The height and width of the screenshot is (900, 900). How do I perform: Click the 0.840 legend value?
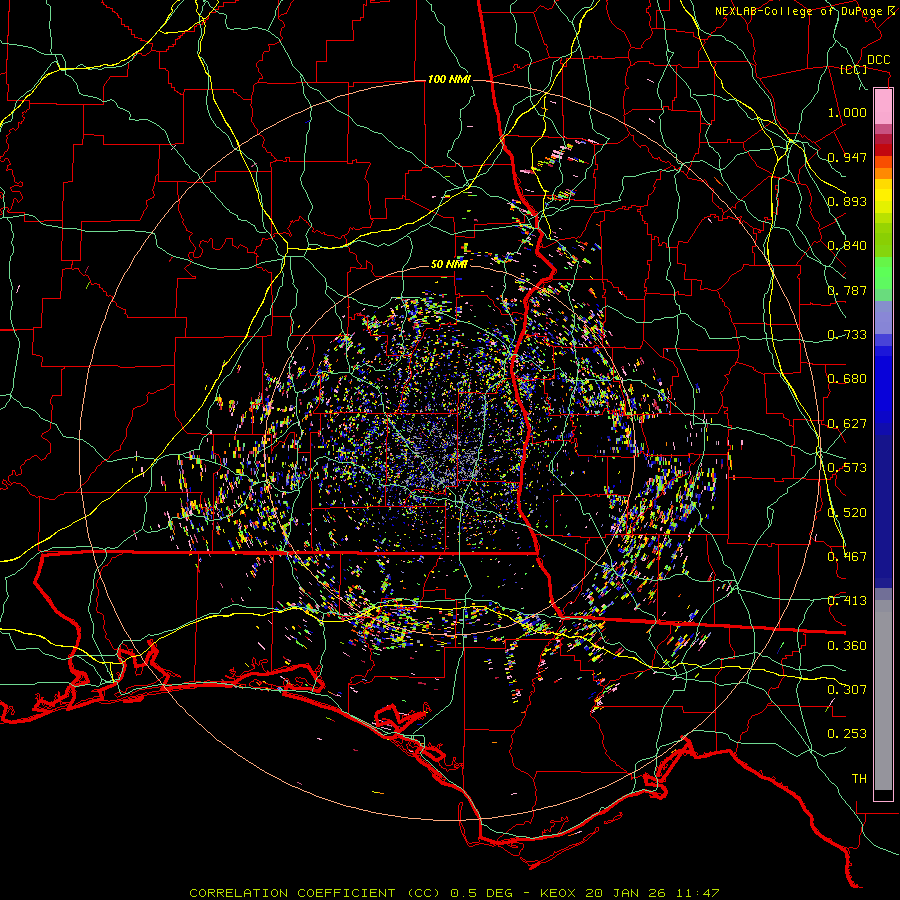[847, 246]
